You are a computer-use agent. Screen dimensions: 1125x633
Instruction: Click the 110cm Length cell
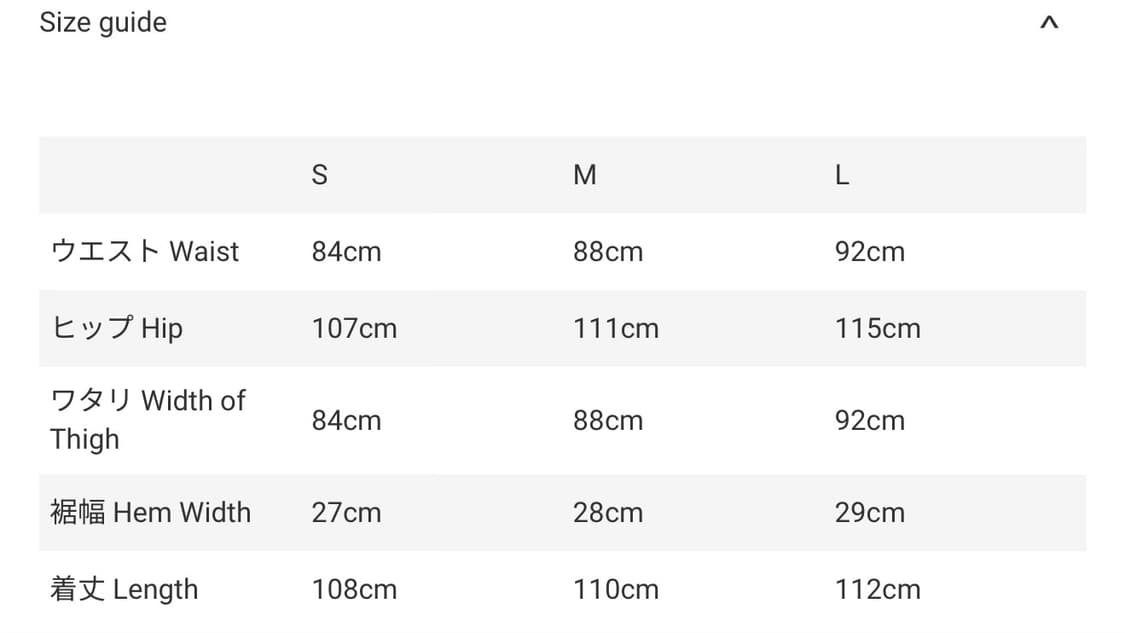pos(615,589)
